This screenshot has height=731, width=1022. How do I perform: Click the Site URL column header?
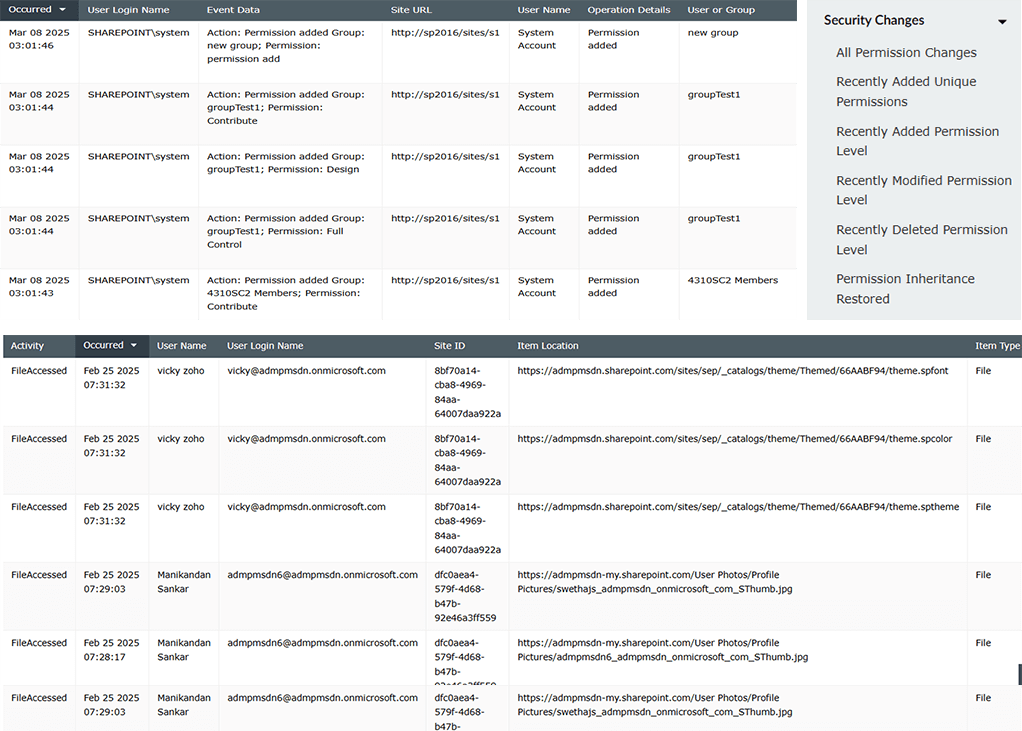(411, 10)
